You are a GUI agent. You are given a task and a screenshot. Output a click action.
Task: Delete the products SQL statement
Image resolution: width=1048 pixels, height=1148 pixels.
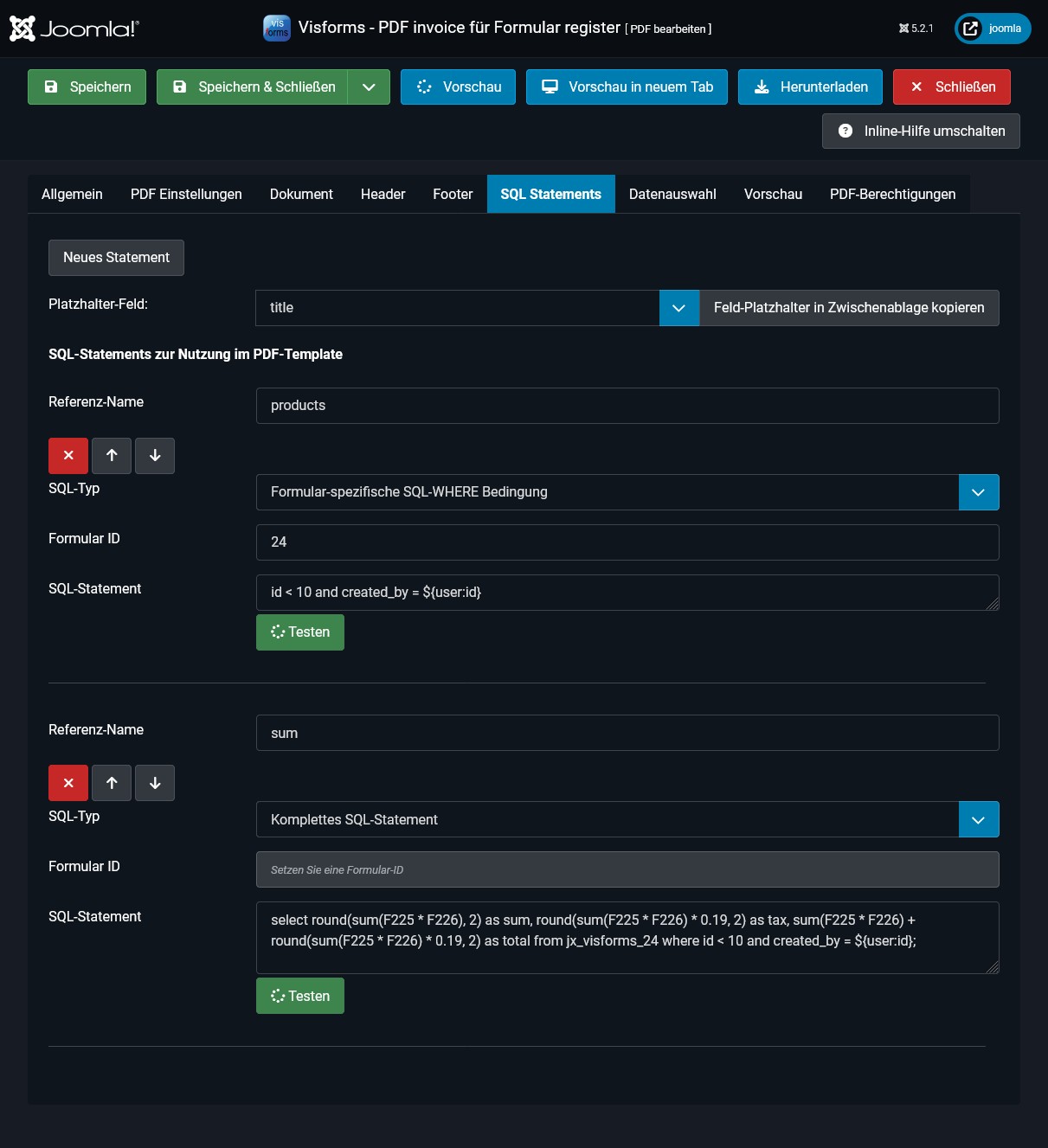pyautogui.click(x=68, y=456)
